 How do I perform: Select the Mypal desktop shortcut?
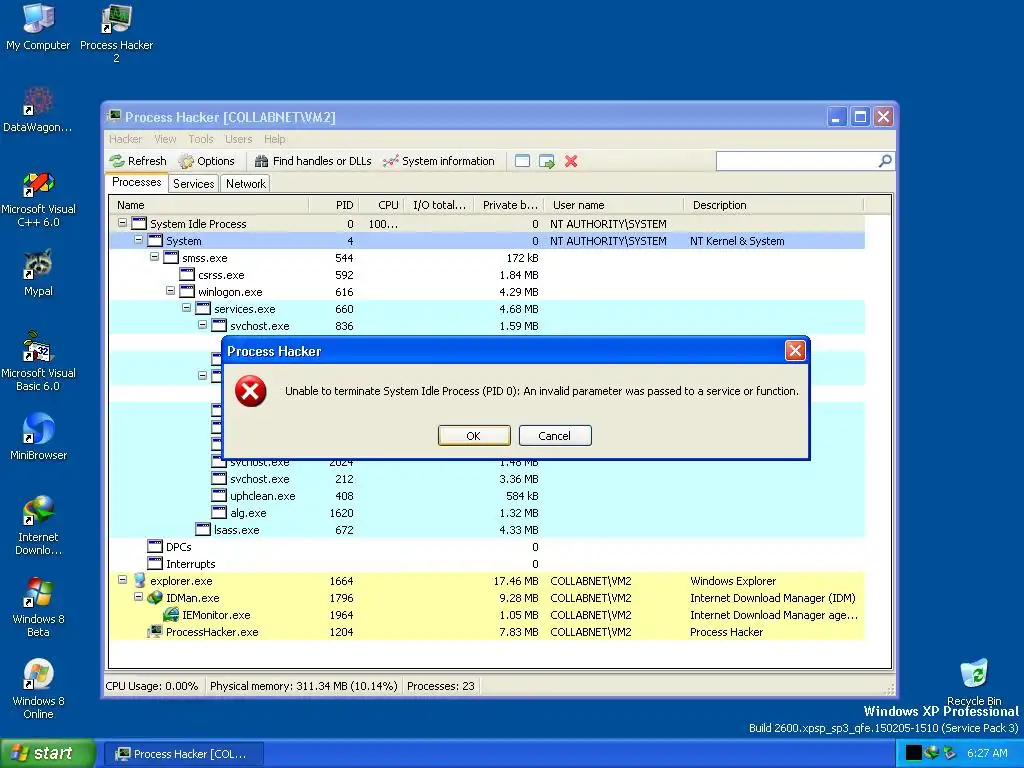38,274
